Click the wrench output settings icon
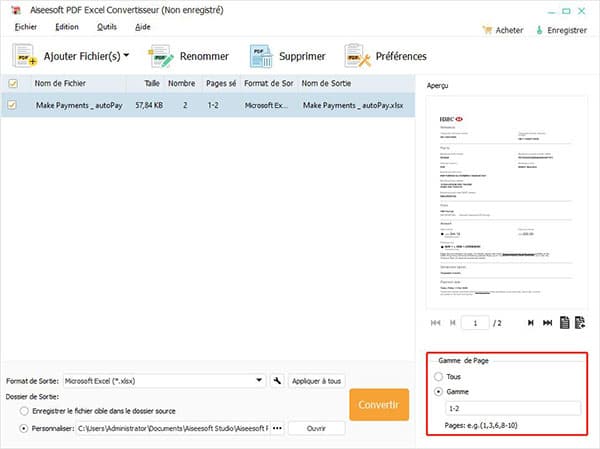Image resolution: width=600 pixels, height=449 pixels. click(x=277, y=381)
